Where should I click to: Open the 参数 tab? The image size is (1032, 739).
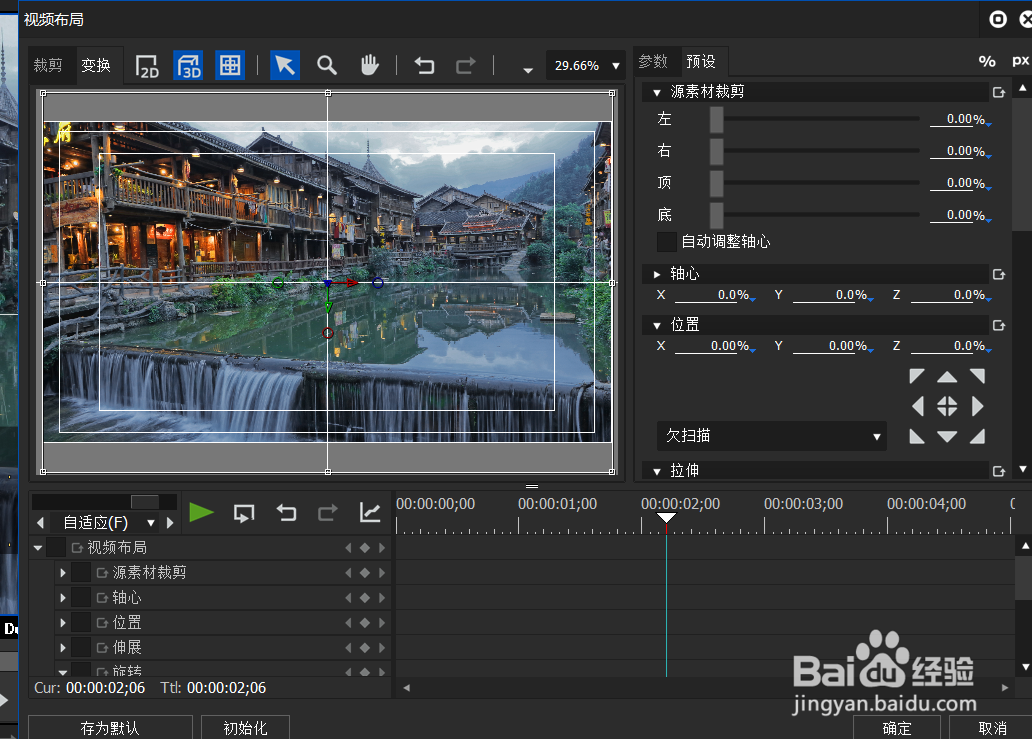653,62
